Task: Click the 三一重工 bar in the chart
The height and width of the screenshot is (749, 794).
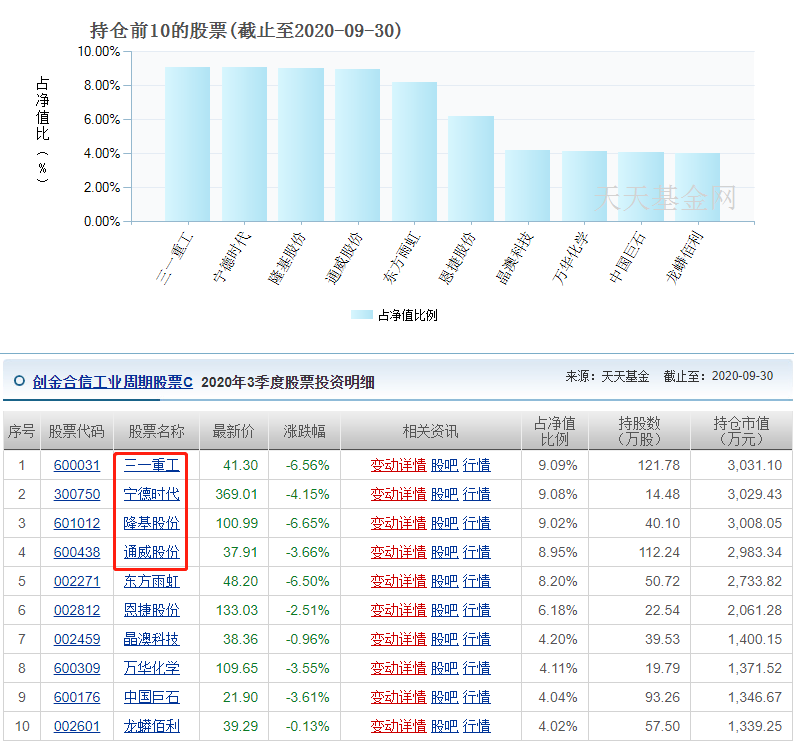Action: (x=187, y=144)
